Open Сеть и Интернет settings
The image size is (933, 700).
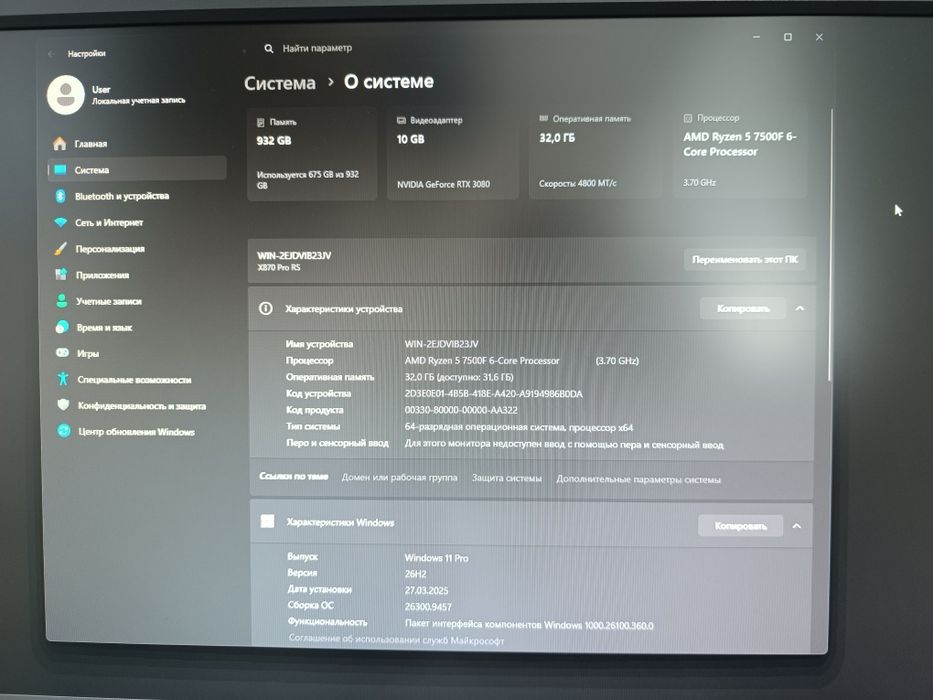coord(137,222)
